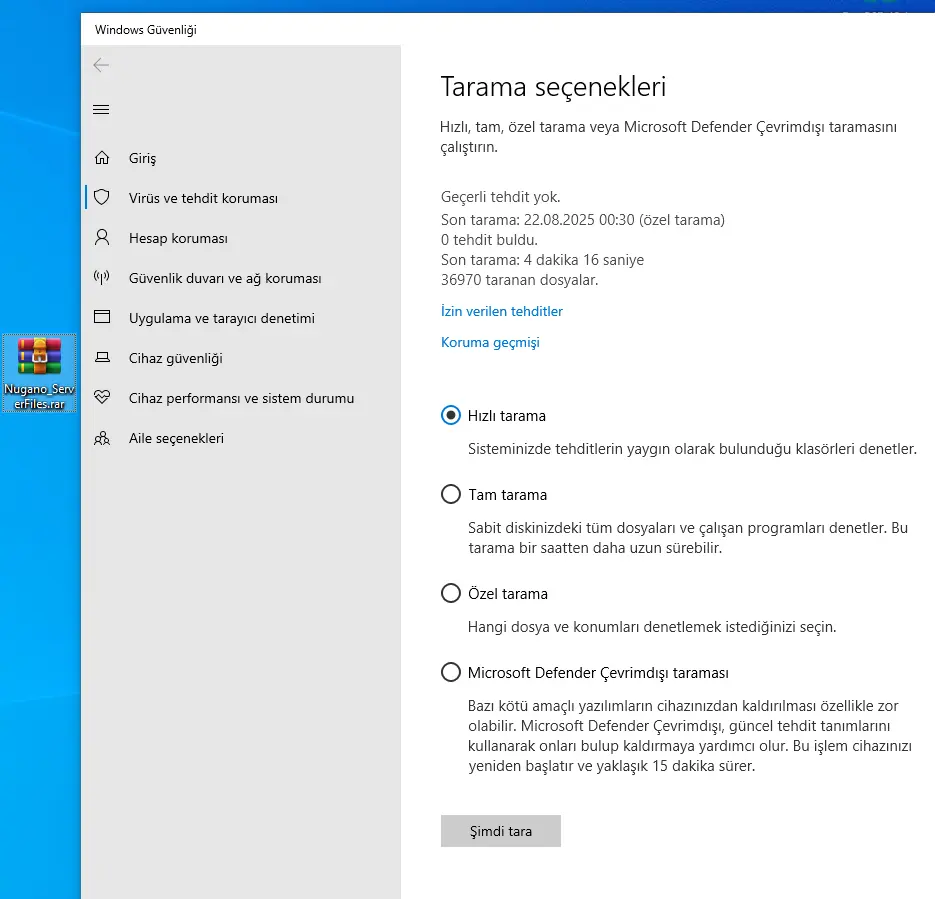Click the 36970 taranan dosyalar text

coord(519,280)
